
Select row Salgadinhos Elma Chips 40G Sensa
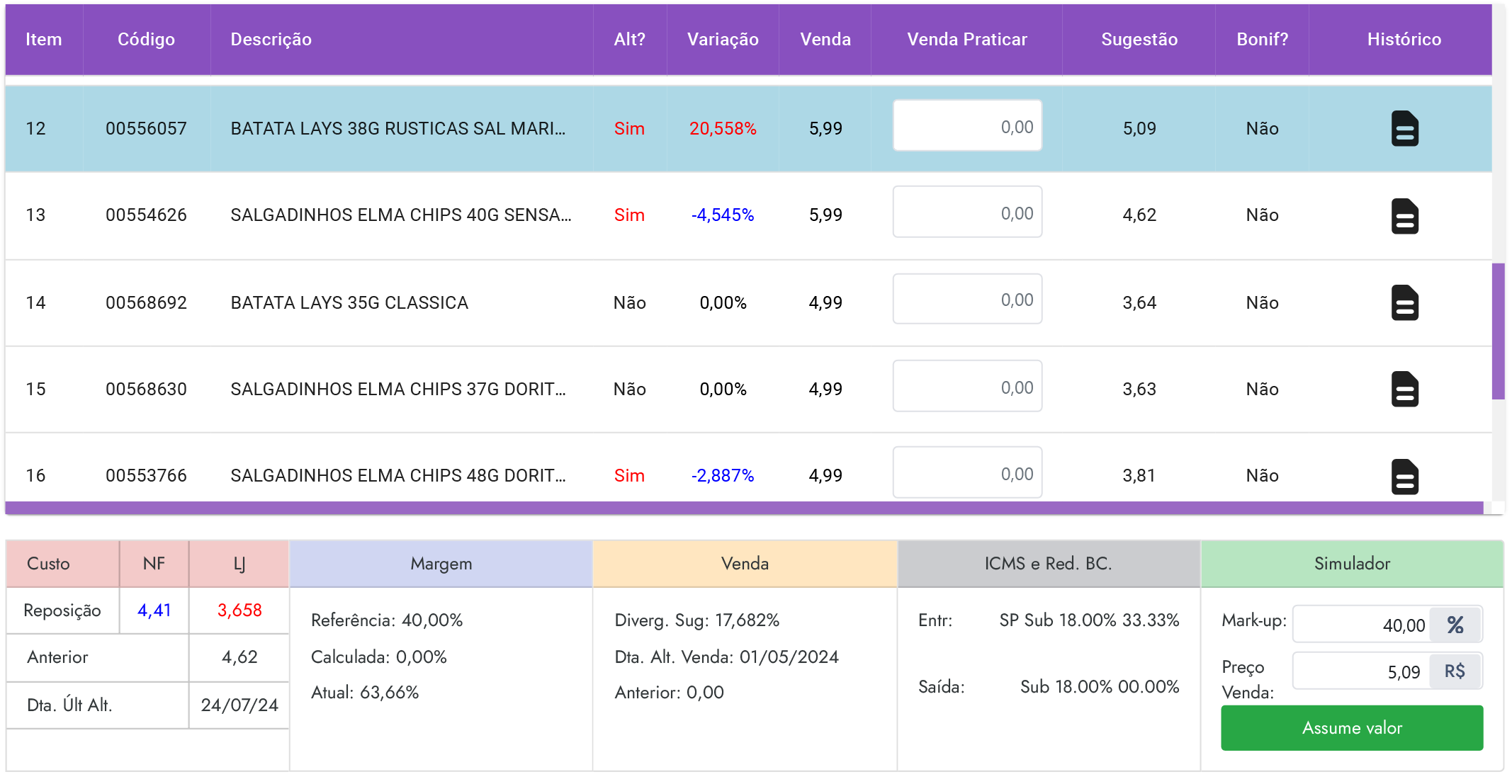pos(400,215)
